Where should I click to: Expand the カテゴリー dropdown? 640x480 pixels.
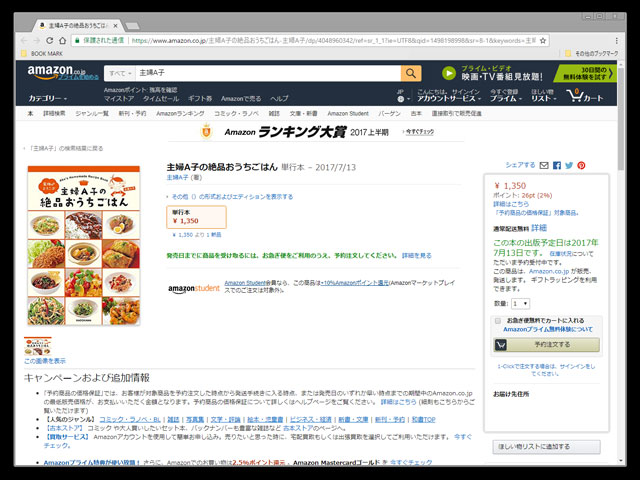47,98
